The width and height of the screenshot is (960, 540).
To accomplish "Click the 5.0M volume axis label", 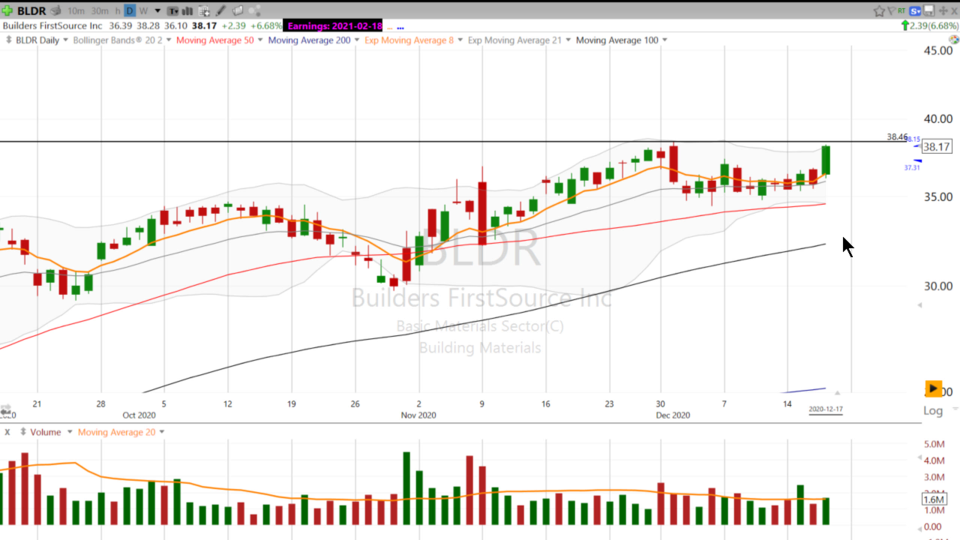I will pyautogui.click(x=934, y=444).
